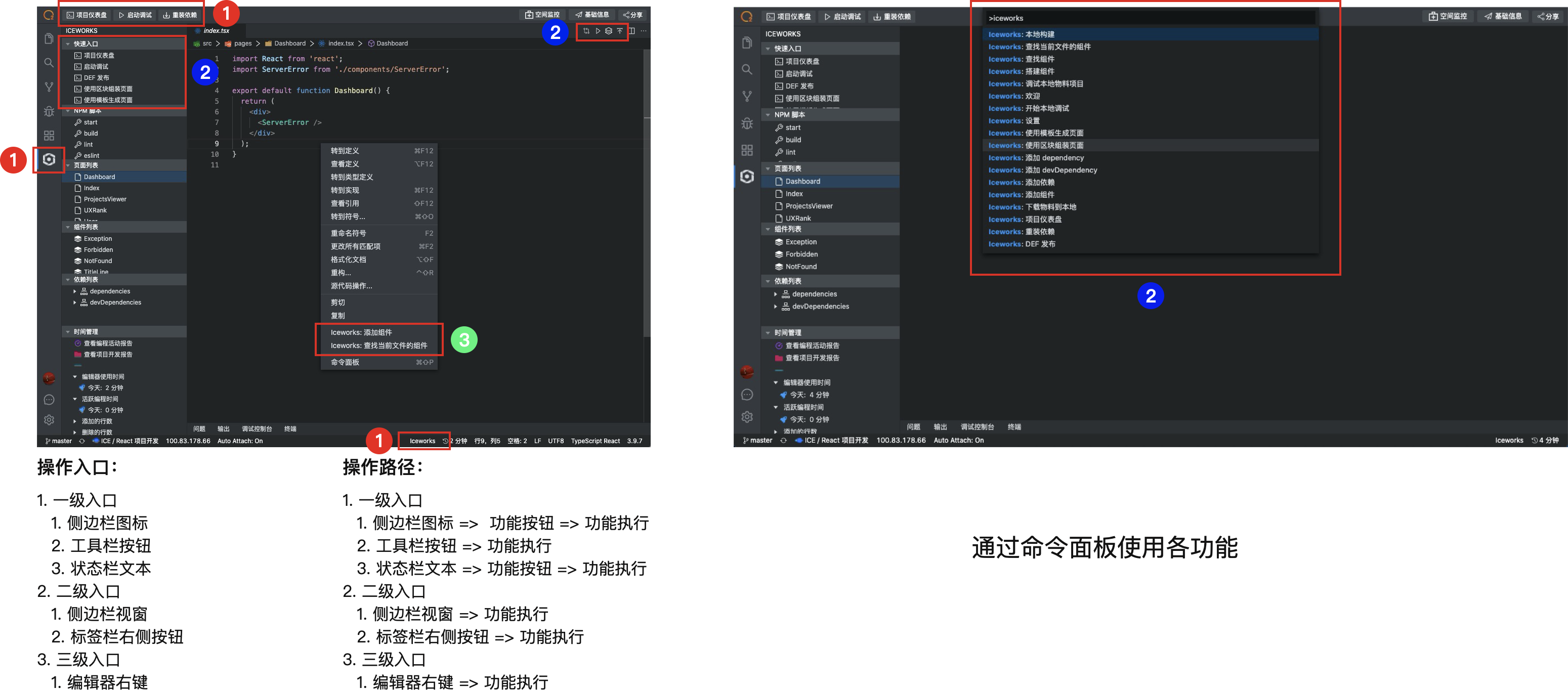The width and height of the screenshot is (1568, 690).
Task: Open the Explorer file icon in the activity bar
Action: [x=49, y=39]
